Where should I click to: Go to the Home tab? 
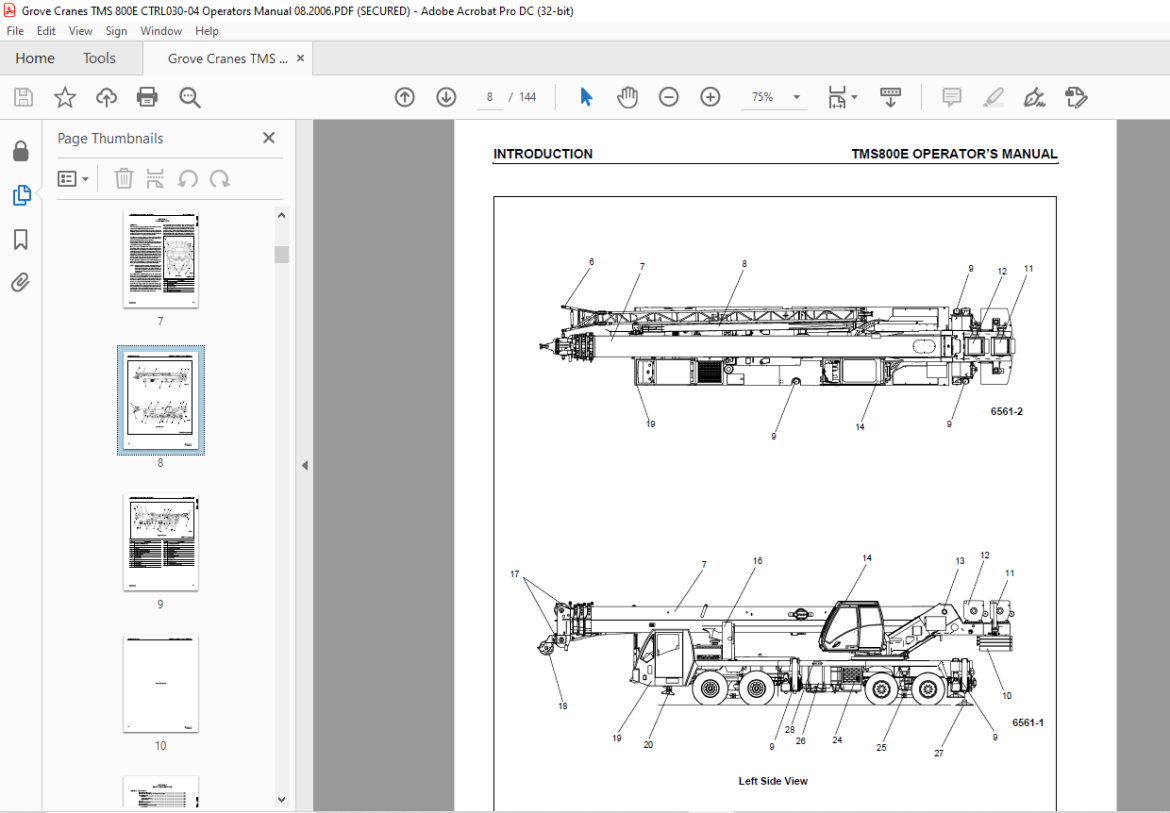pyautogui.click(x=35, y=58)
